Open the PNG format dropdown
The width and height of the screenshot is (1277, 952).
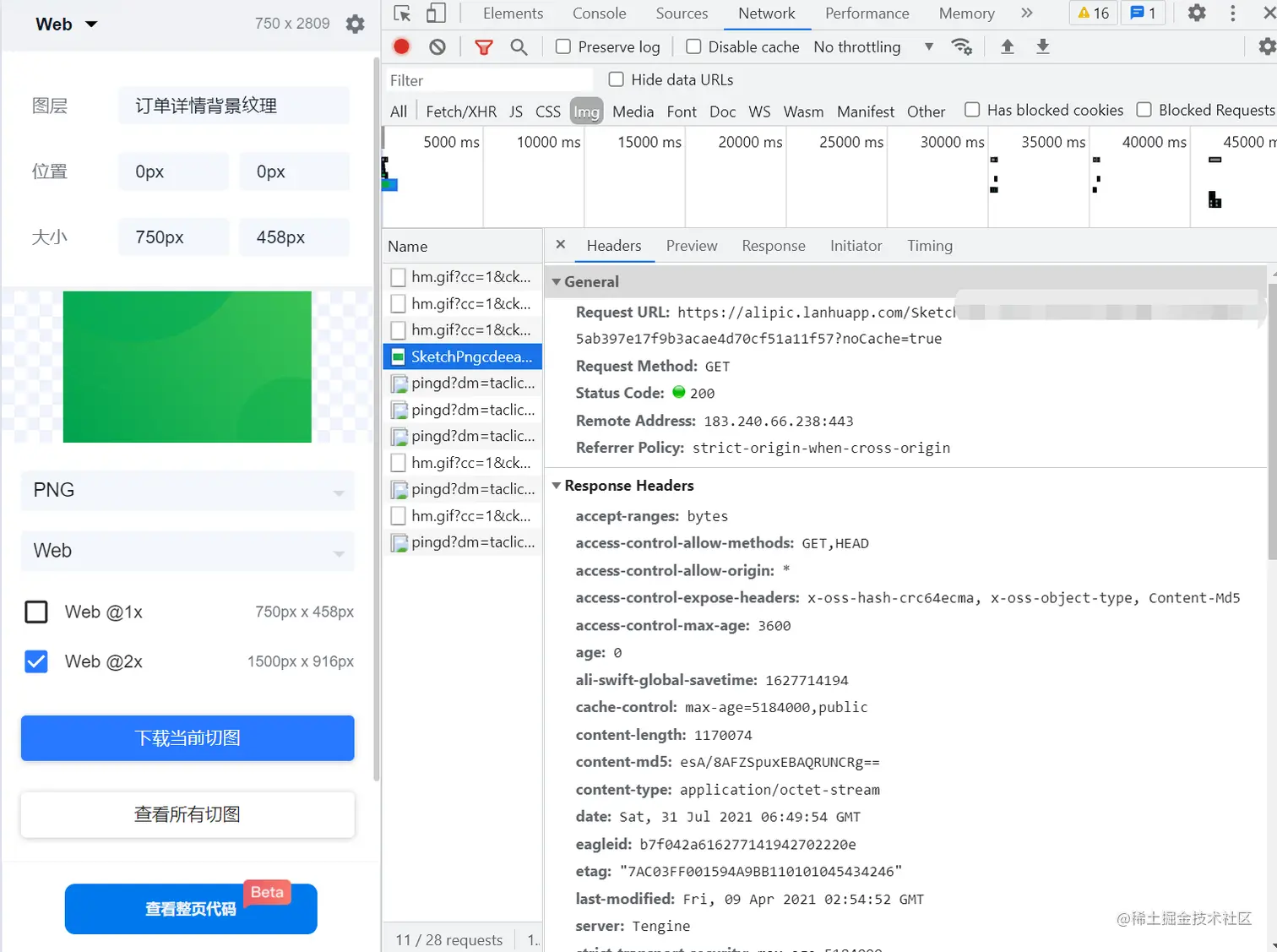(x=187, y=490)
